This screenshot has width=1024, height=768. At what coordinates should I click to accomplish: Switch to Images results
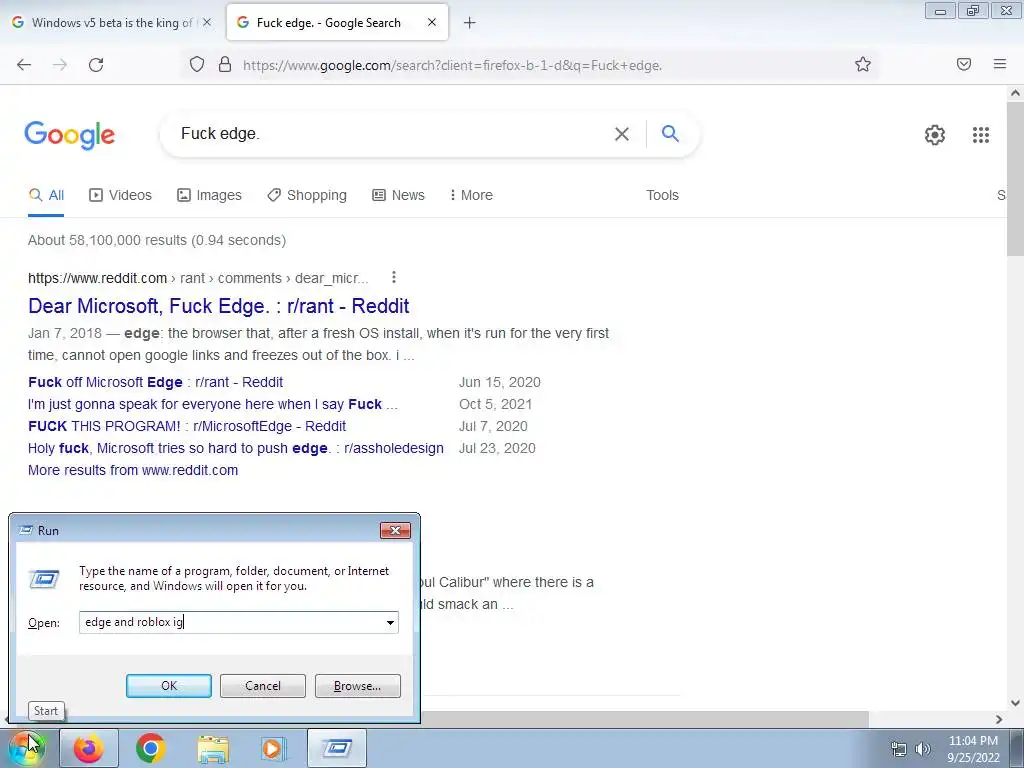tap(210, 195)
